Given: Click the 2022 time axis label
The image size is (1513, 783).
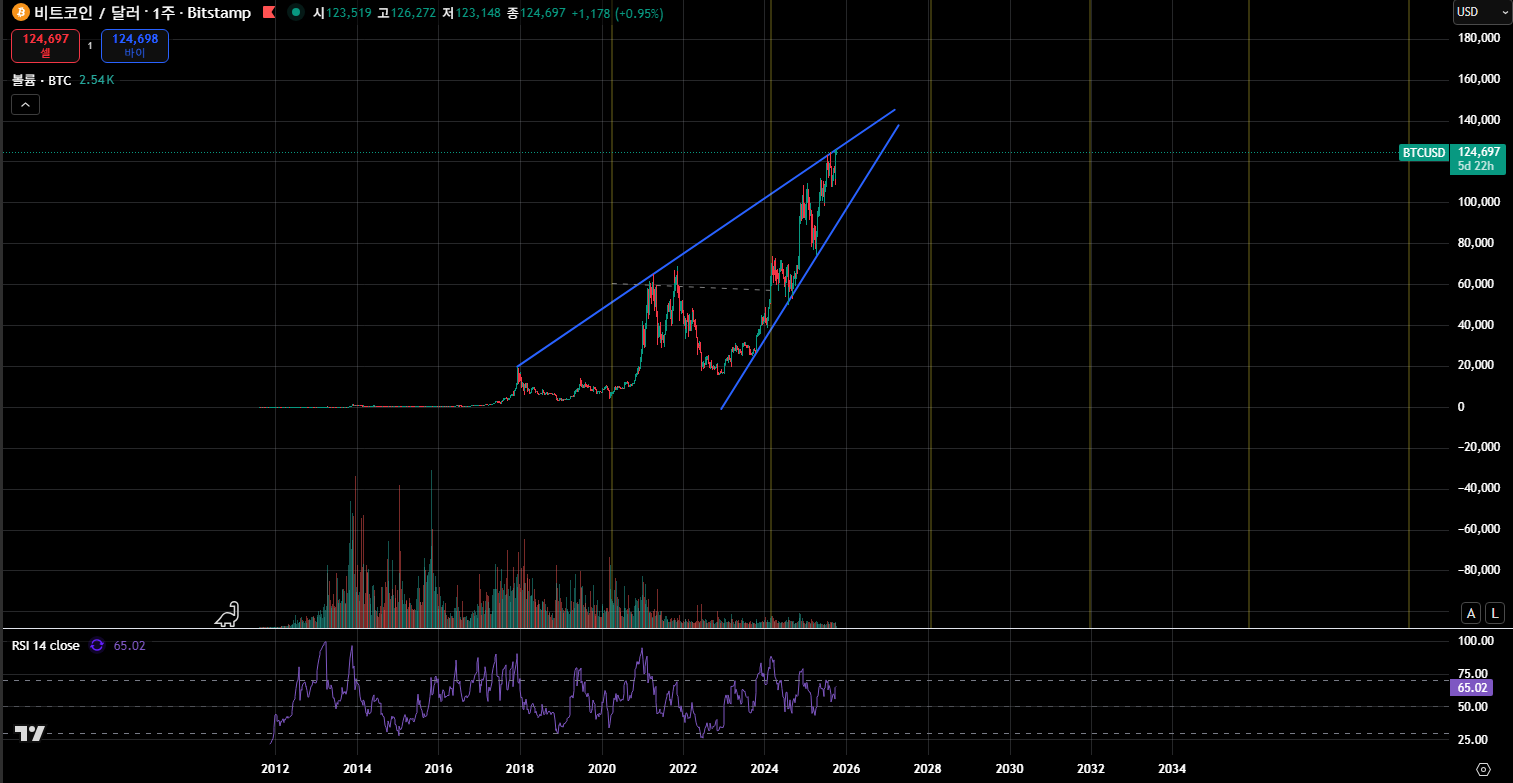Looking at the screenshot, I should coord(683,769).
